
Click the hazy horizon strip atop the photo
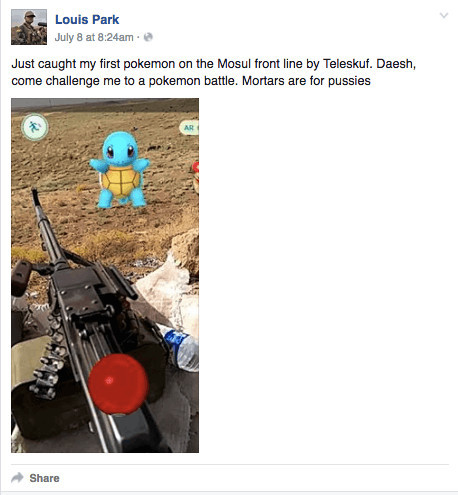[x=105, y=103]
